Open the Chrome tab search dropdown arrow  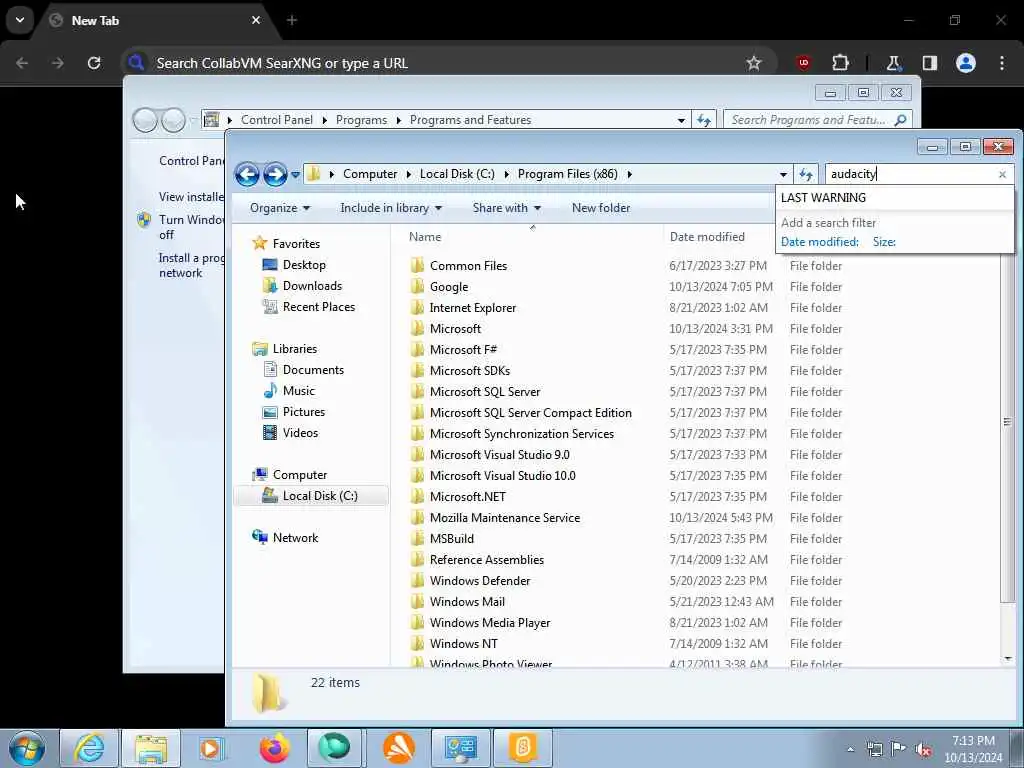[x=20, y=20]
